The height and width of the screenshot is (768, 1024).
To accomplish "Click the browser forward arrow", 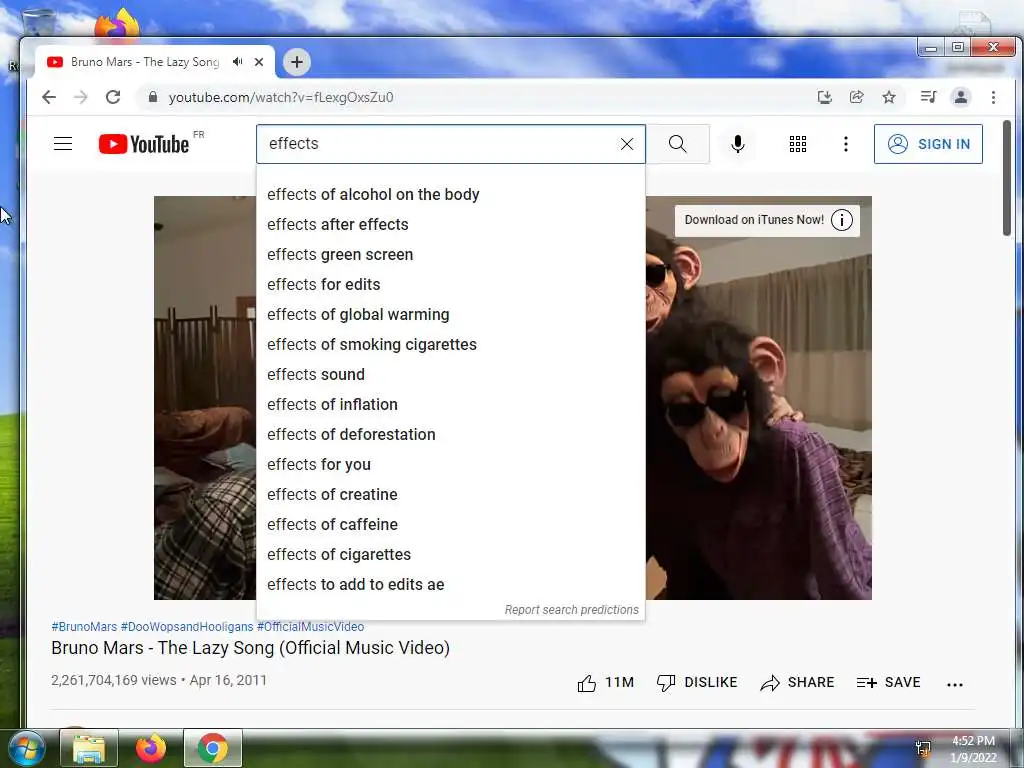I will [81, 97].
